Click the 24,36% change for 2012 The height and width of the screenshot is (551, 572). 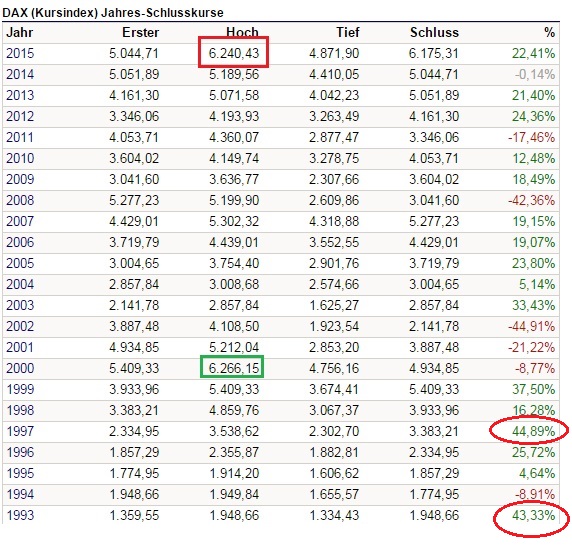pos(533,116)
